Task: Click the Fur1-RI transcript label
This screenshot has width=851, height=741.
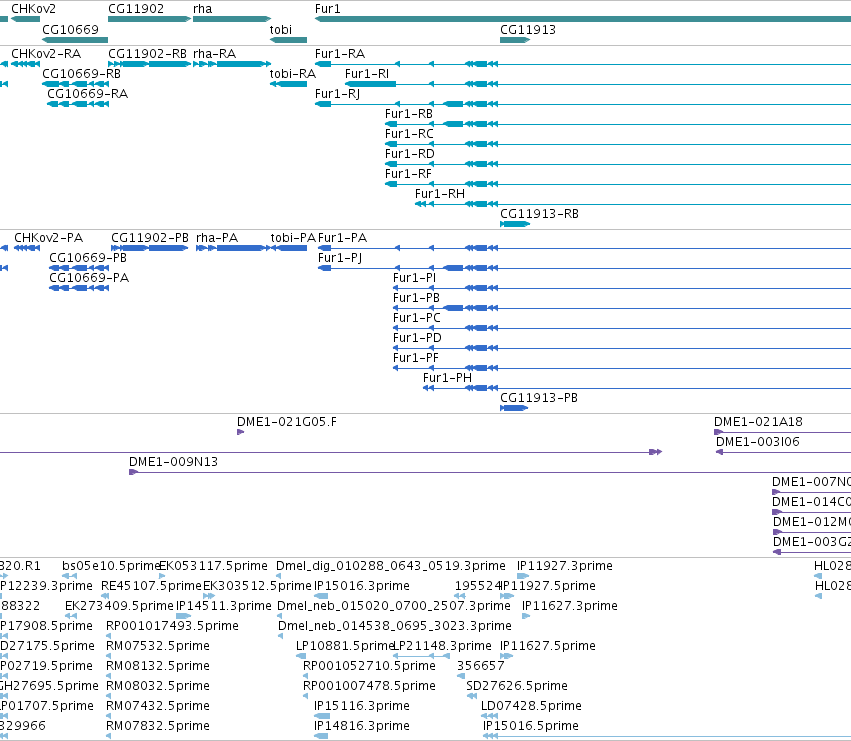Action: pyautogui.click(x=367, y=73)
